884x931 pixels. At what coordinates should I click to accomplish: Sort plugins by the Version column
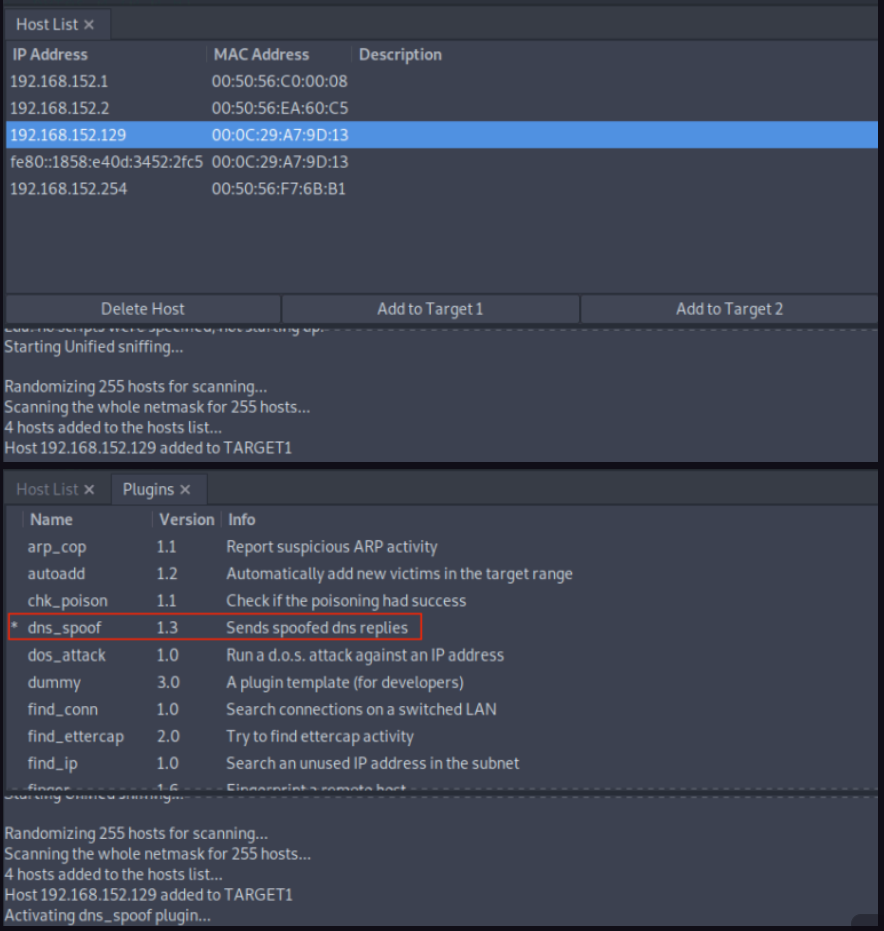coord(186,519)
